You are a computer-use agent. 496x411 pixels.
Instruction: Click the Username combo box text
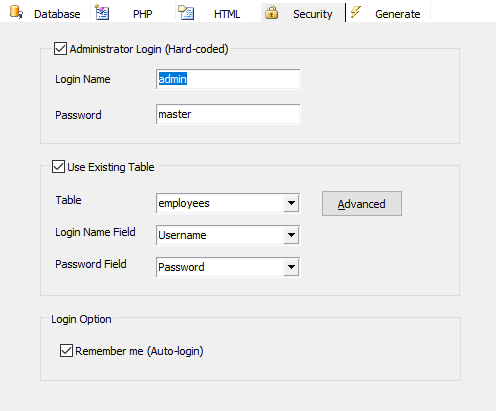point(182,235)
